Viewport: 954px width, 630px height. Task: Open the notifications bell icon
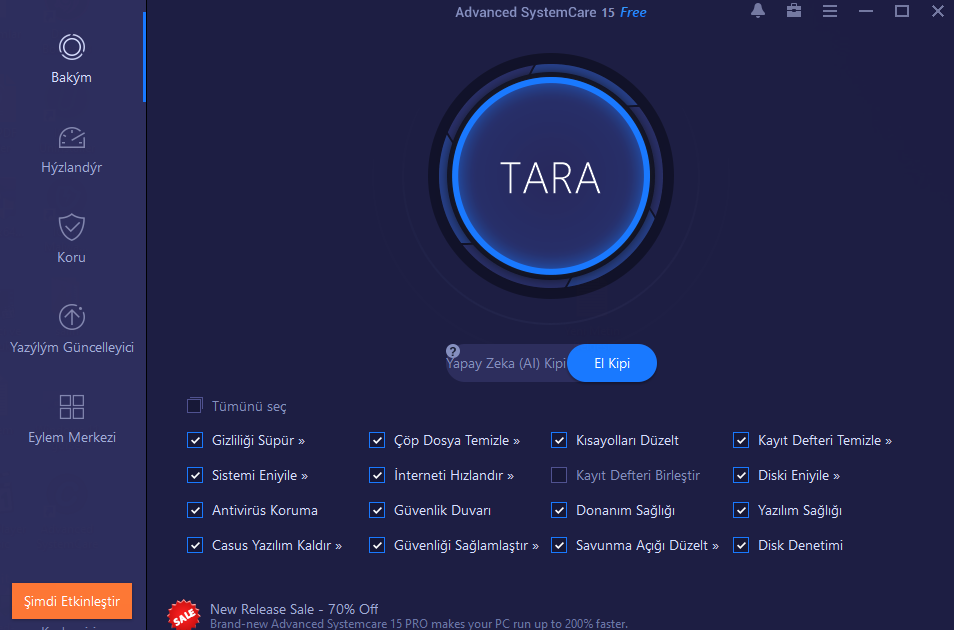click(757, 11)
